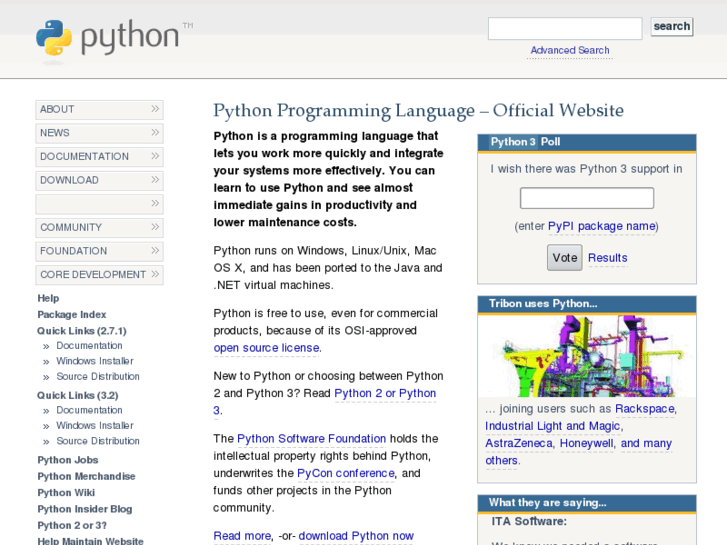Open the Help sidebar link
This screenshot has height=545, width=727.
(48, 298)
